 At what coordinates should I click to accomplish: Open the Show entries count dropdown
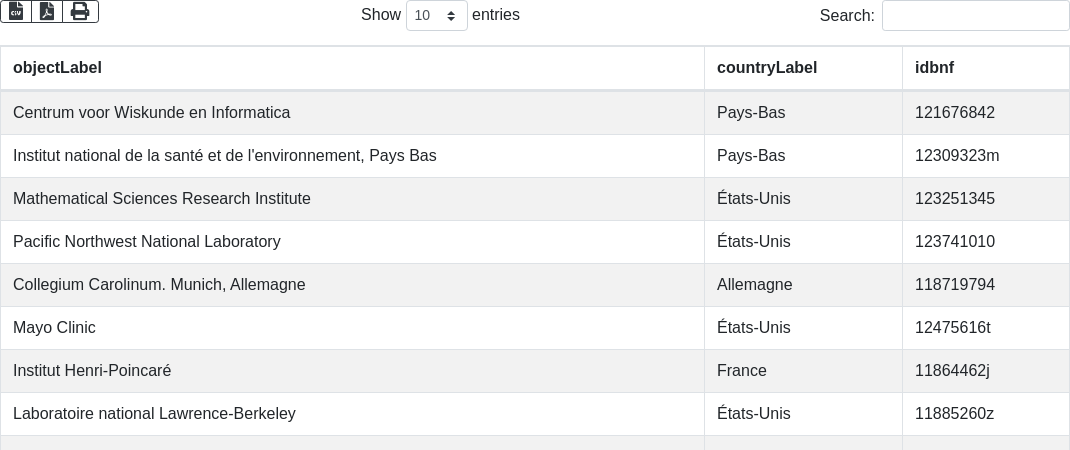(437, 15)
